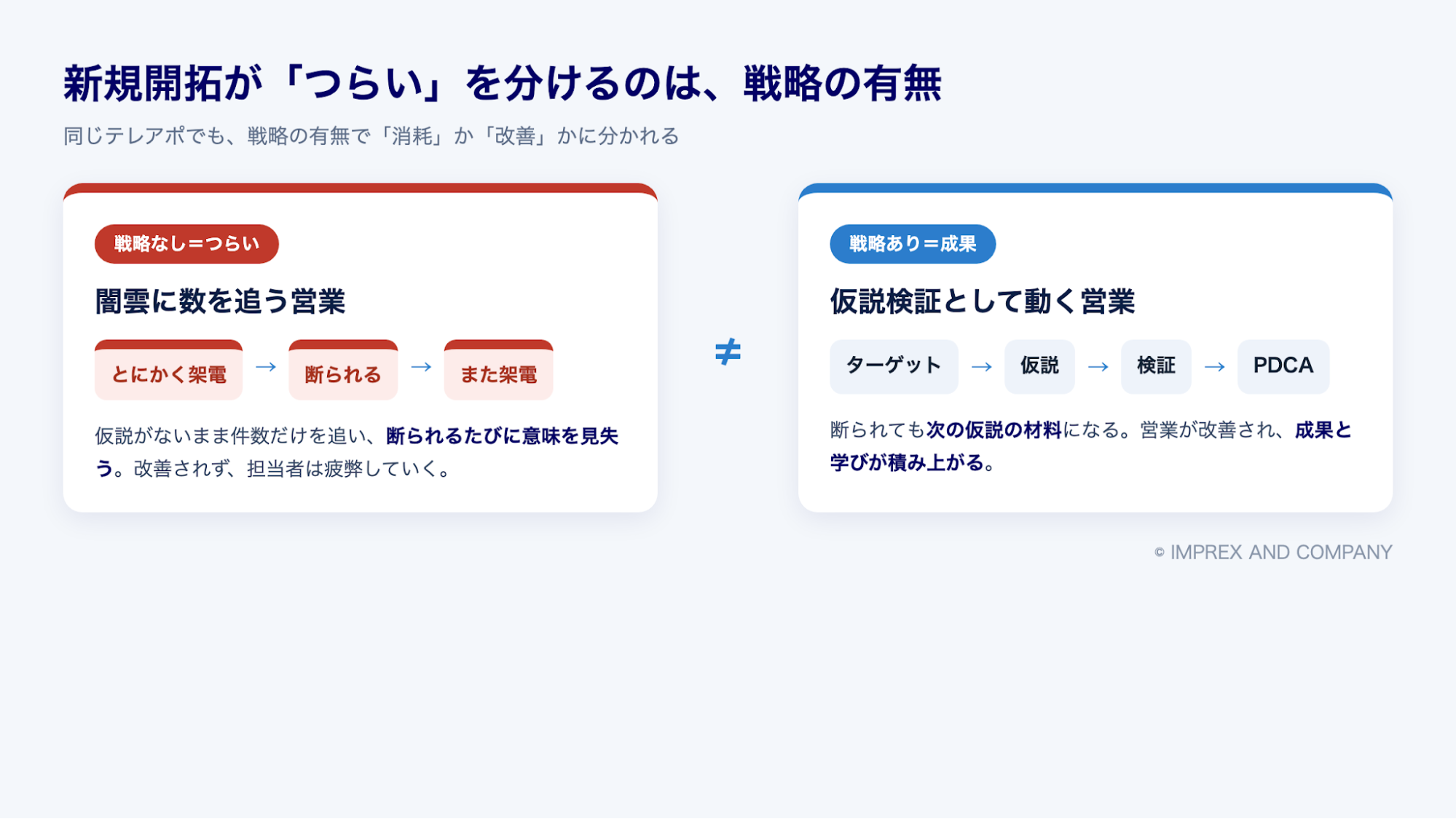Click arrow between 仮説 and 検証
Viewport: 1456px width, 819px height.
point(1098,367)
